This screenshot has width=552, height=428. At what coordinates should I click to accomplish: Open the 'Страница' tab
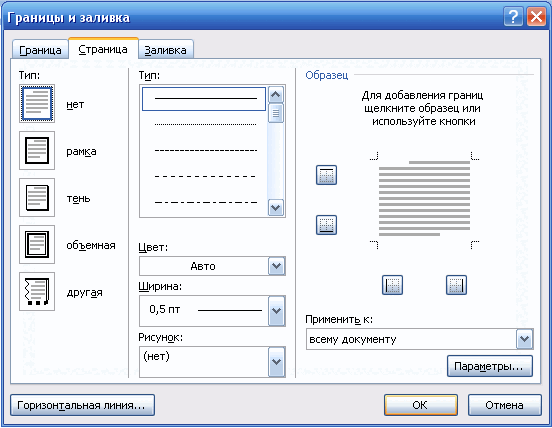point(103,49)
